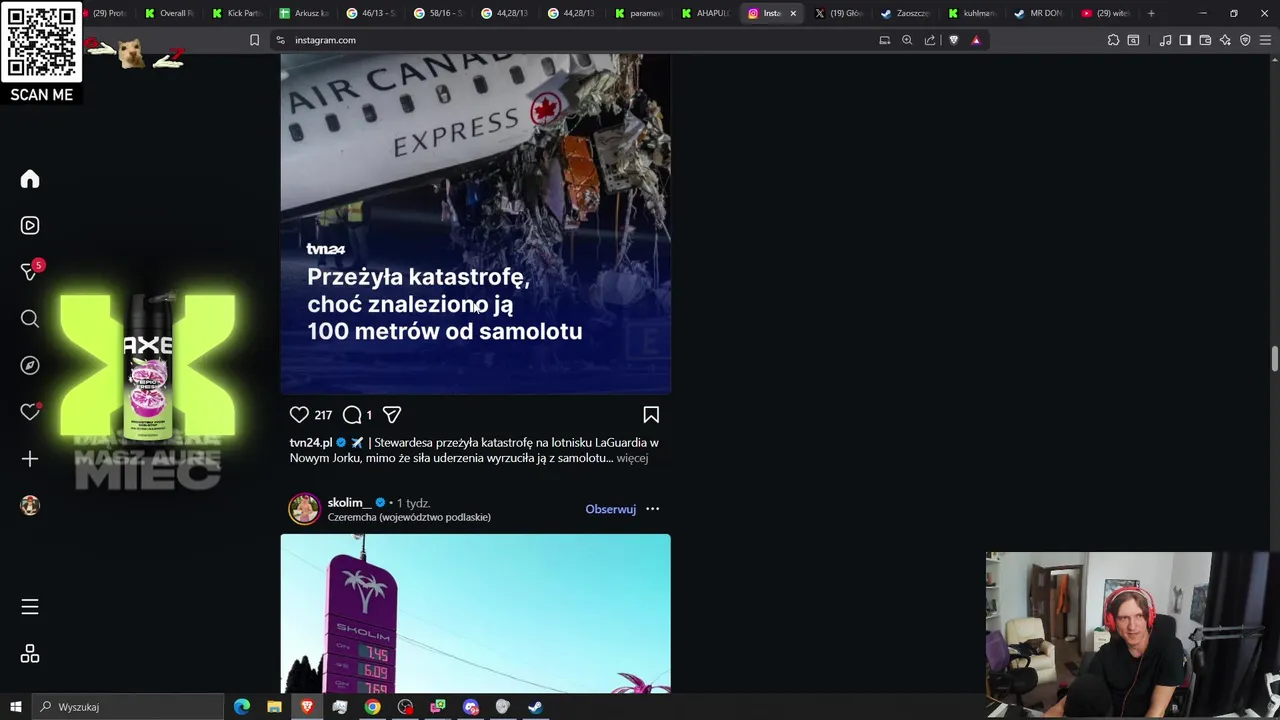Switch to the Overall browser tab
1280x720 pixels.
(x=170, y=13)
